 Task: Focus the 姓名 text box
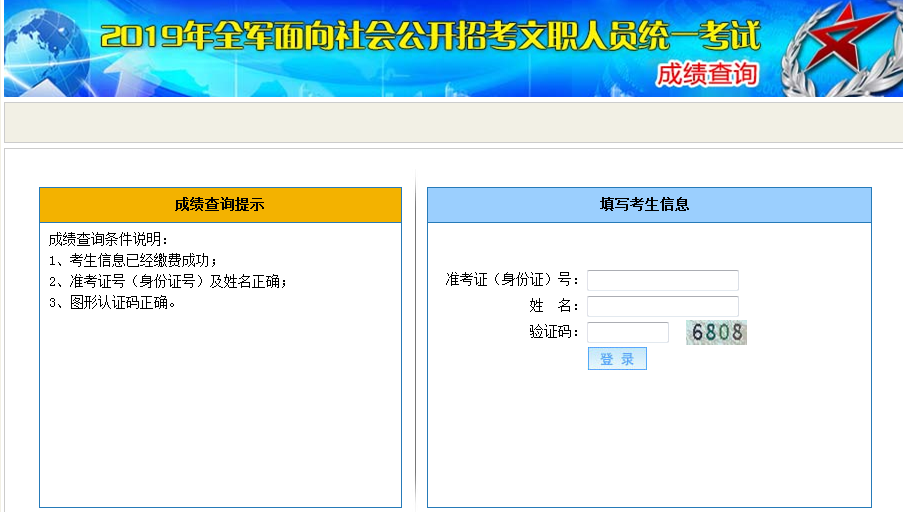pyautogui.click(x=662, y=306)
